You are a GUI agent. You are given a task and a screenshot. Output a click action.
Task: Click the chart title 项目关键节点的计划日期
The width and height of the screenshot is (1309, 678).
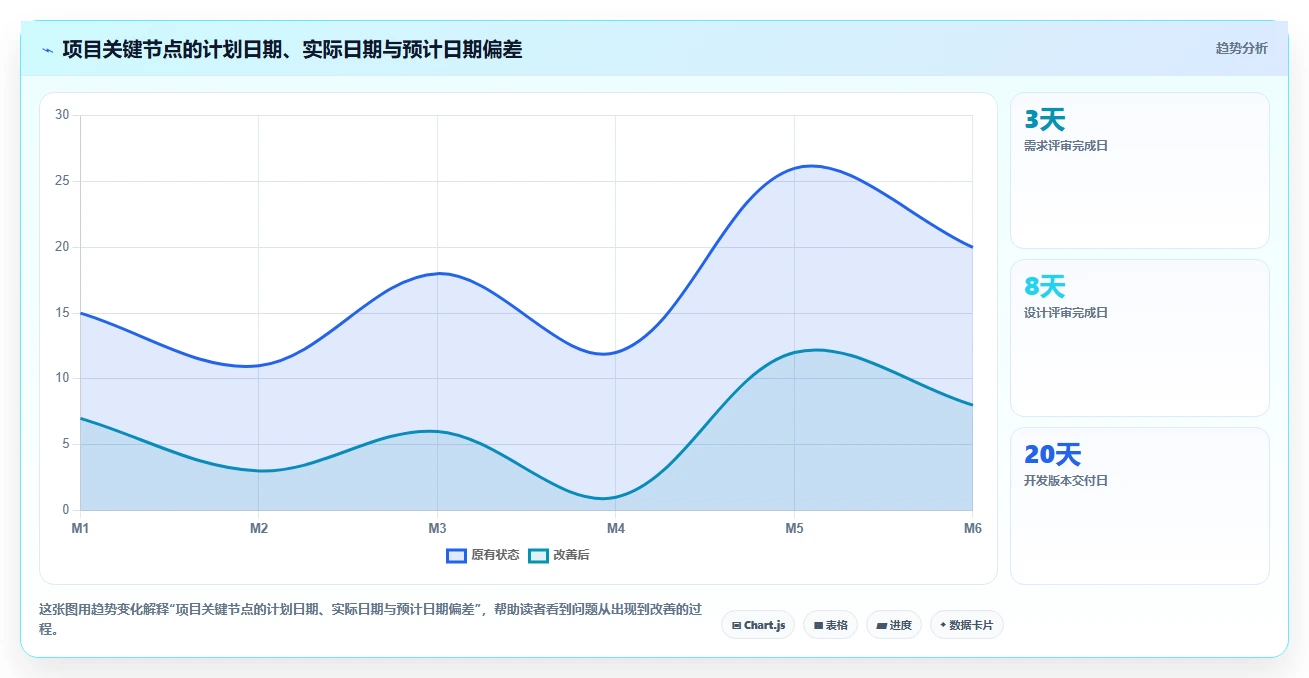[x=292, y=49]
